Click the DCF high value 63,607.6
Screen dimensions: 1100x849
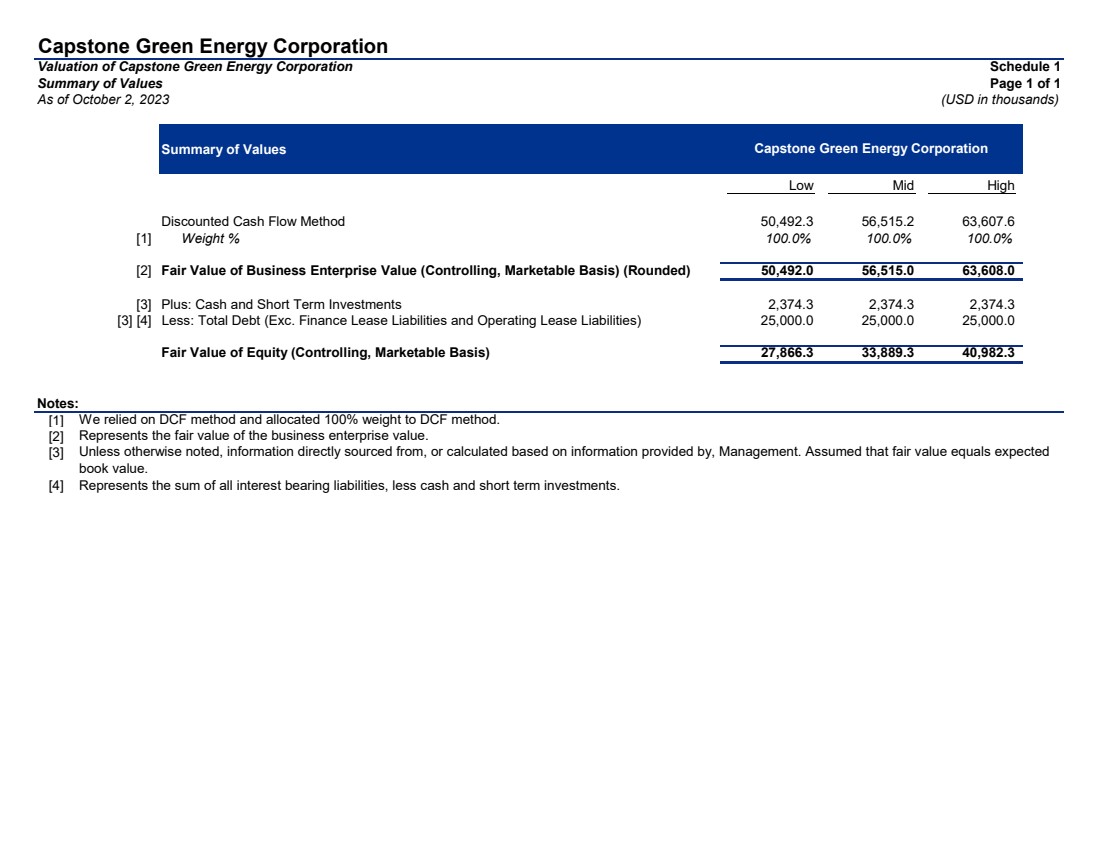point(988,222)
